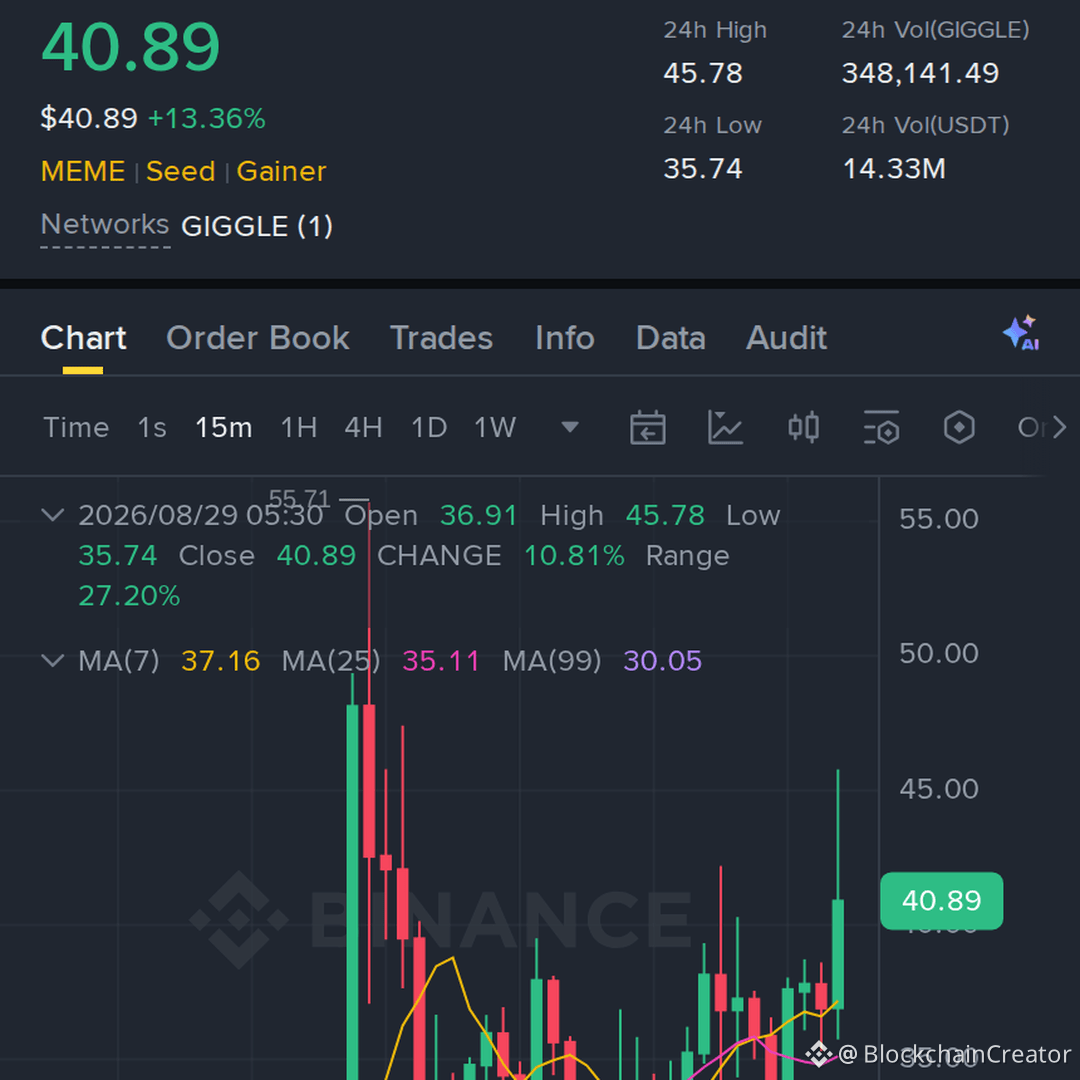1080x1080 pixels.
Task: Open more time intervals dropdown arrow
Action: tap(570, 427)
